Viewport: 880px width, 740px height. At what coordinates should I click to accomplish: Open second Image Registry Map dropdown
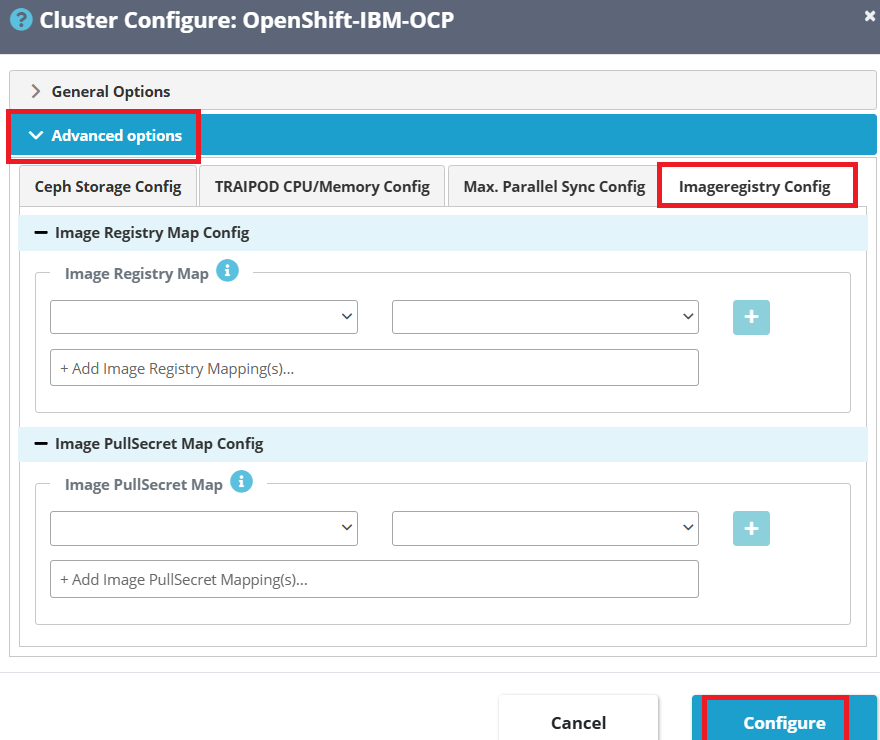pos(545,317)
